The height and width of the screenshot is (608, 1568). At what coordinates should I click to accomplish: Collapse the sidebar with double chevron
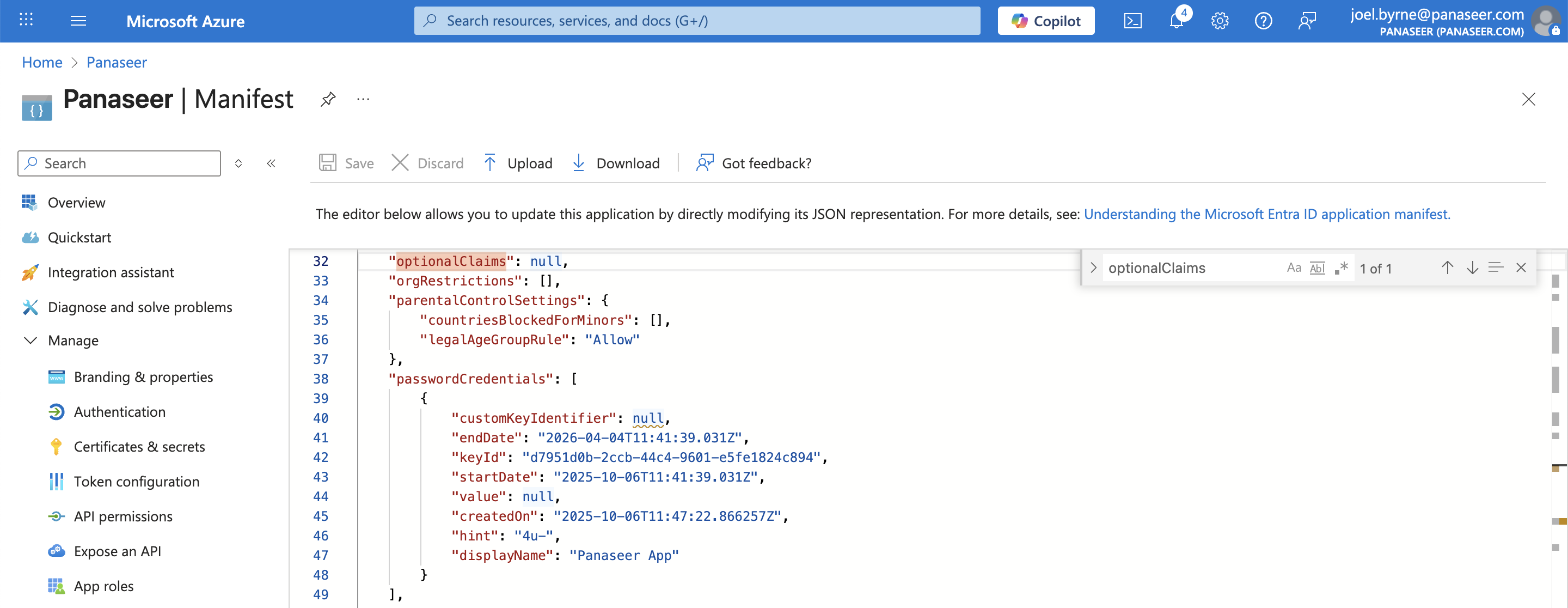point(271,163)
